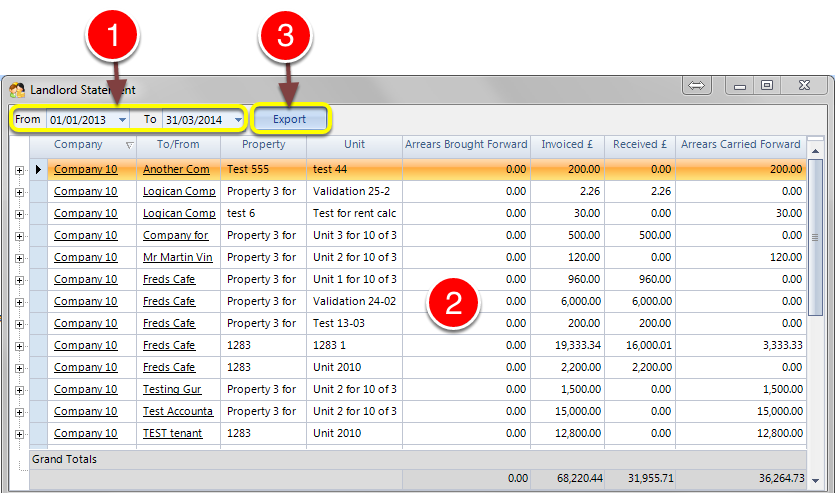Viewport: 835px width, 493px height.
Task: Open the TEST tenant link
Action: 173,433
